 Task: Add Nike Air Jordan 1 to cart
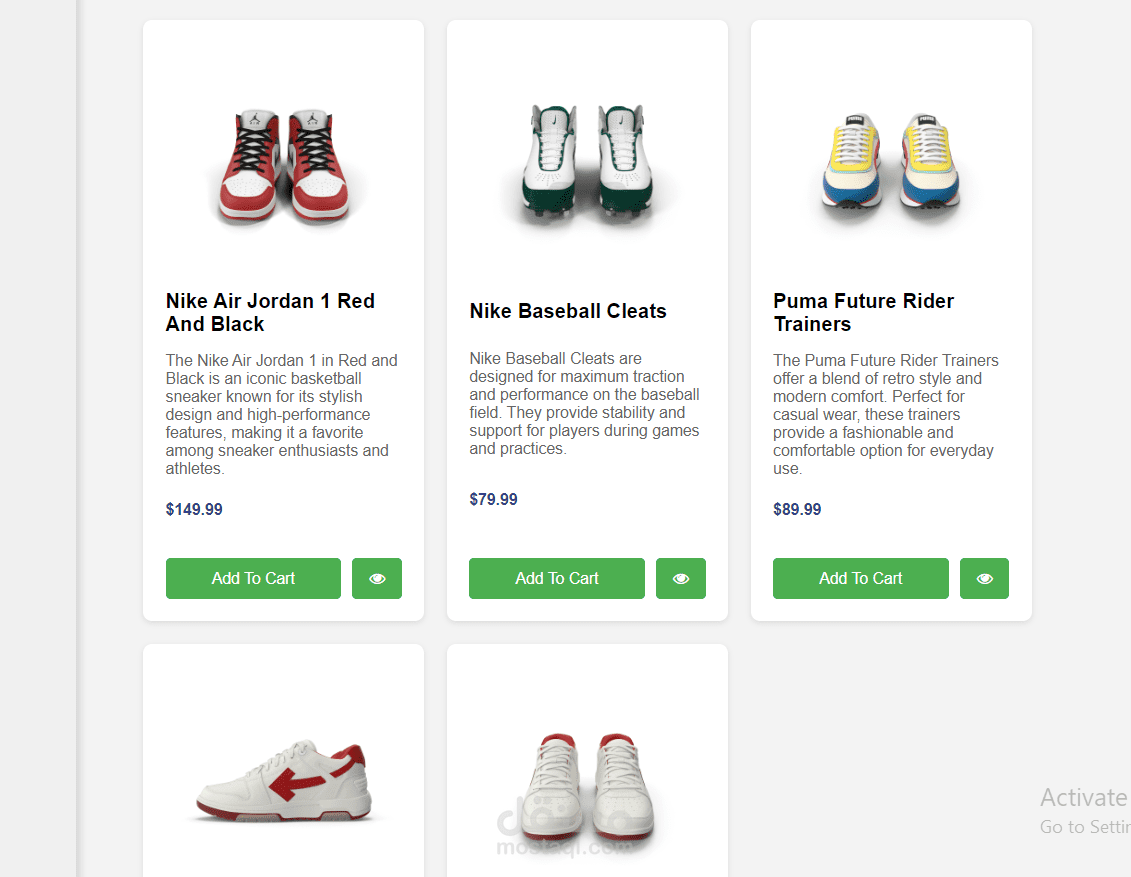253,578
